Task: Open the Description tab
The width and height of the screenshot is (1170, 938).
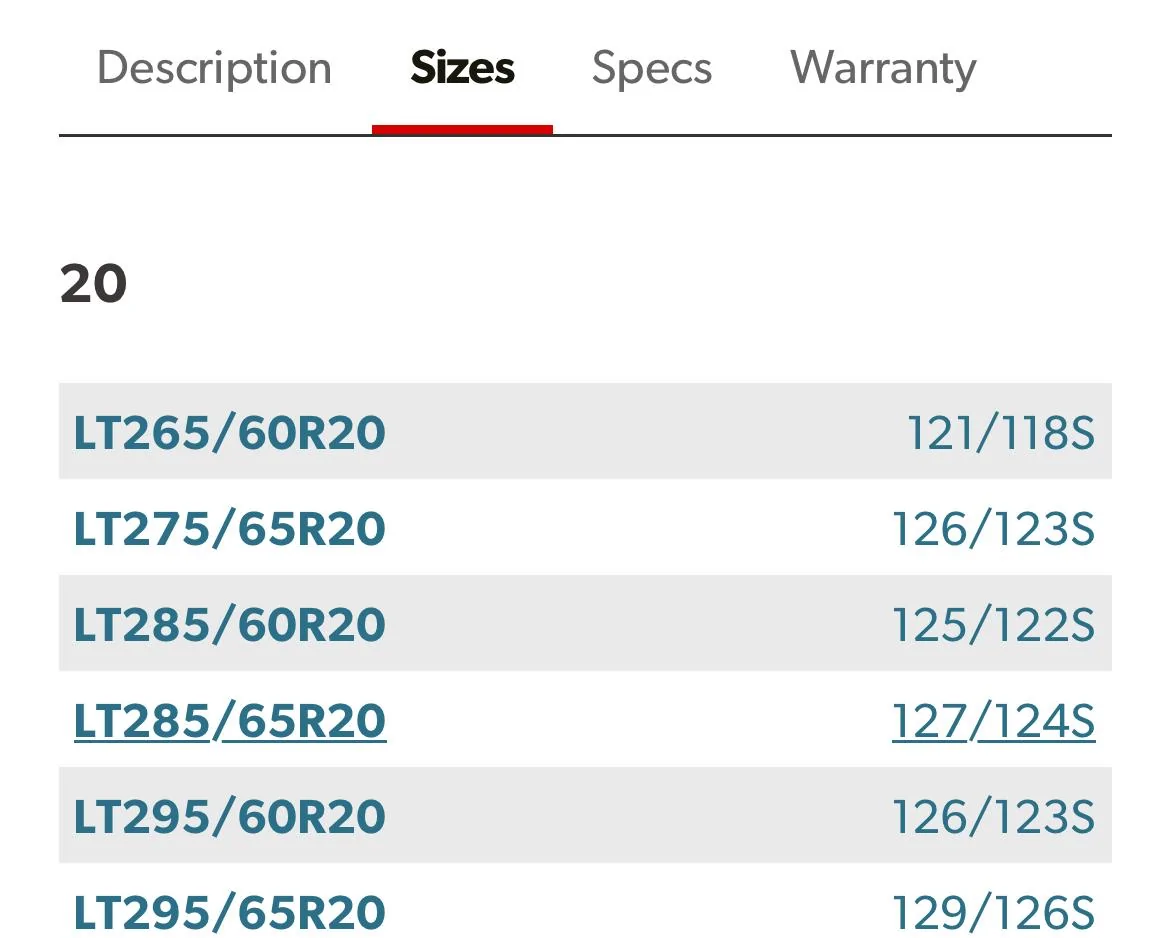Action: coord(214,69)
